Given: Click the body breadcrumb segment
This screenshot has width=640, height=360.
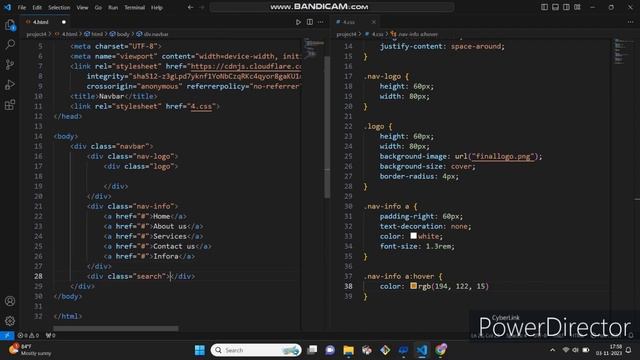Looking at the screenshot, I should pos(123,34).
